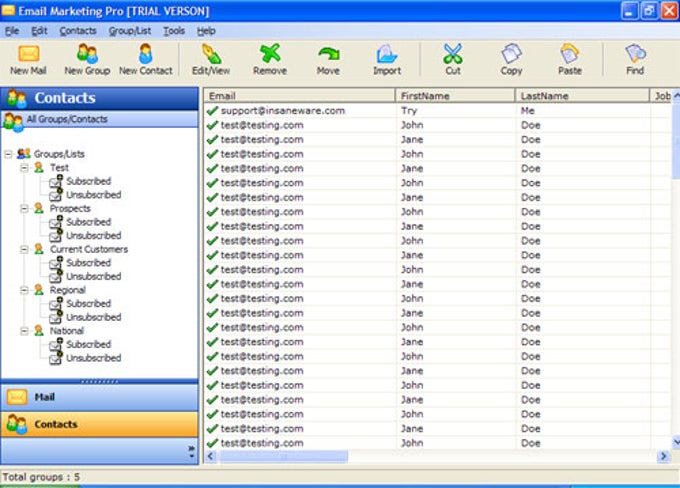Image resolution: width=680 pixels, height=488 pixels.
Task: Create a New Group from the toolbar
Action: (x=87, y=59)
